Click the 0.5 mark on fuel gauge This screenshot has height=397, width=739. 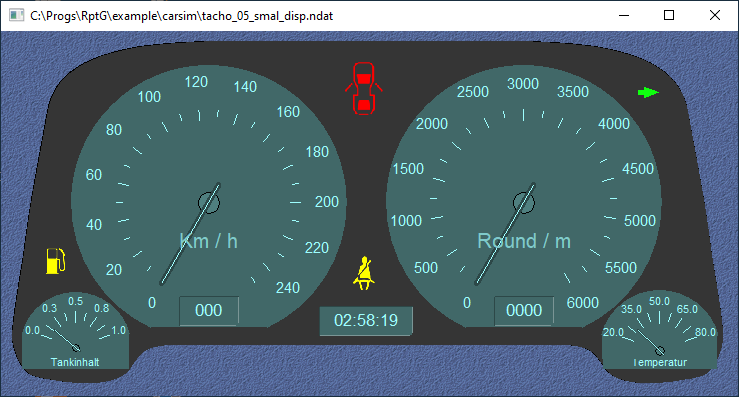coord(75,301)
